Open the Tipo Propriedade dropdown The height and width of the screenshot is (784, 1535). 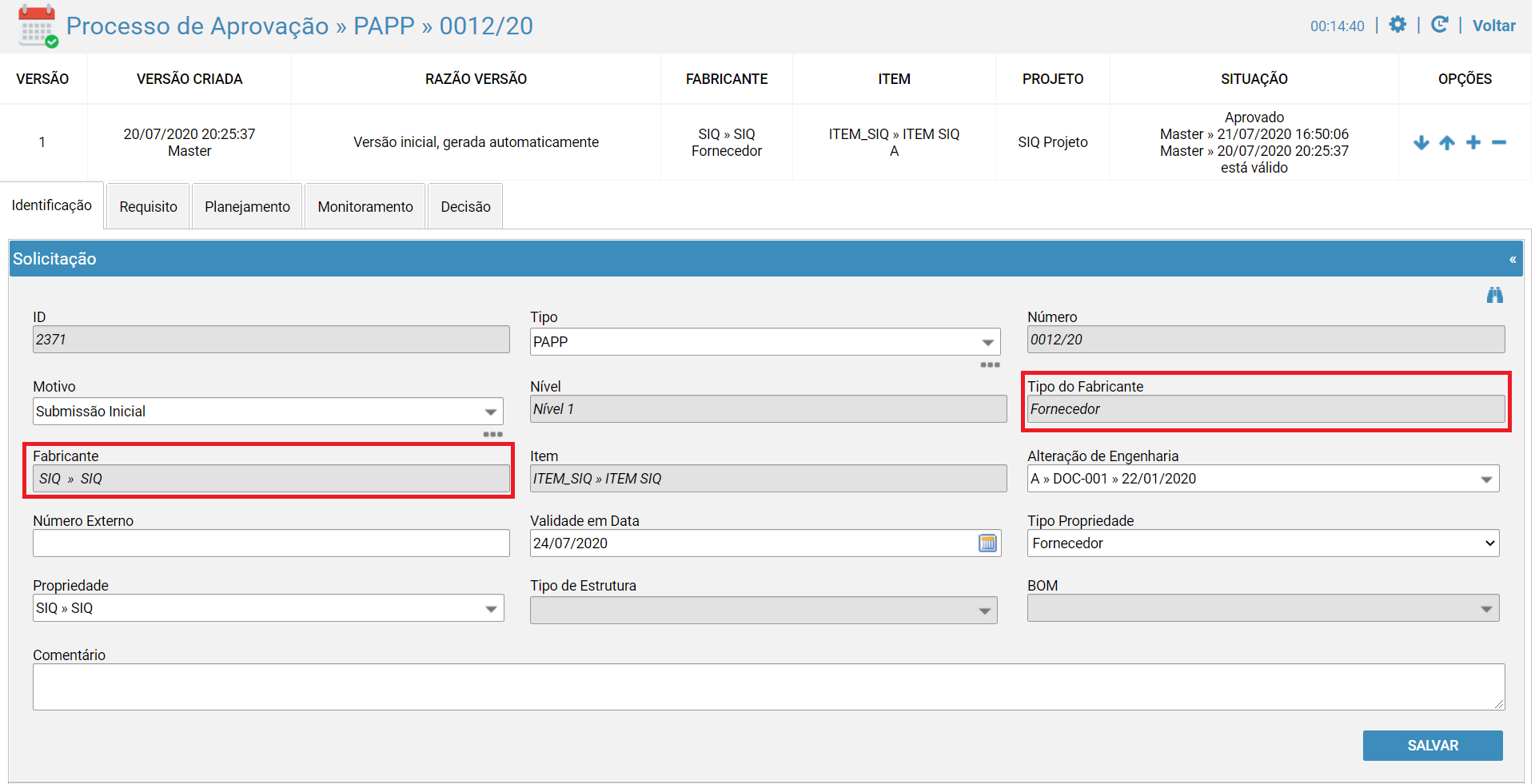point(1263,543)
